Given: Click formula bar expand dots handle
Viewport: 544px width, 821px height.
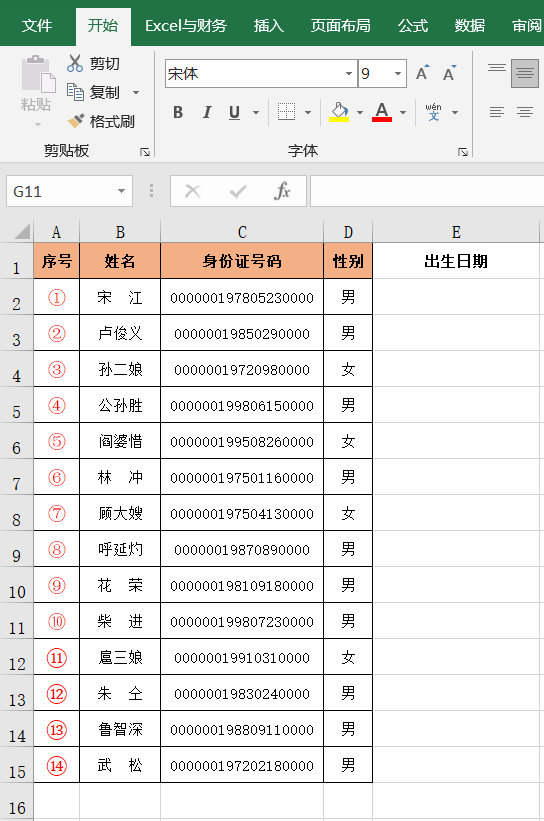Looking at the screenshot, I should point(151,191).
